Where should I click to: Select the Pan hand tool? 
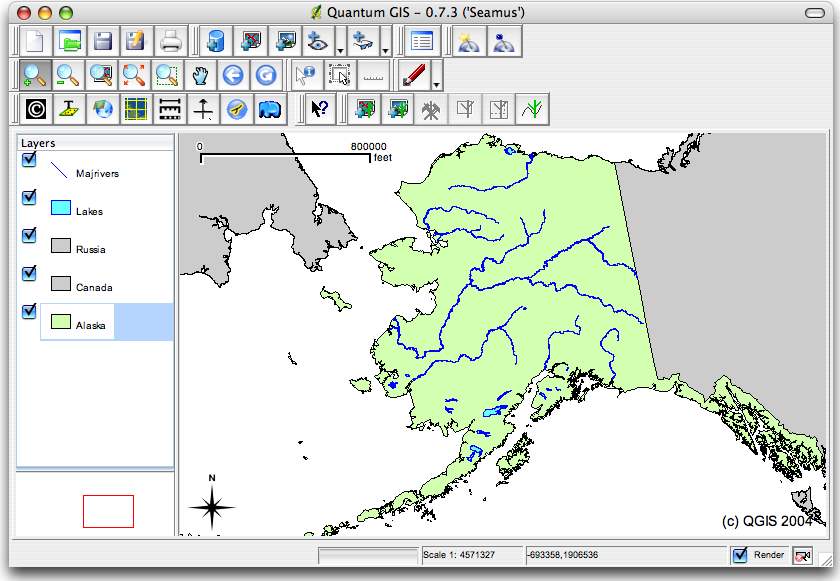(x=200, y=75)
